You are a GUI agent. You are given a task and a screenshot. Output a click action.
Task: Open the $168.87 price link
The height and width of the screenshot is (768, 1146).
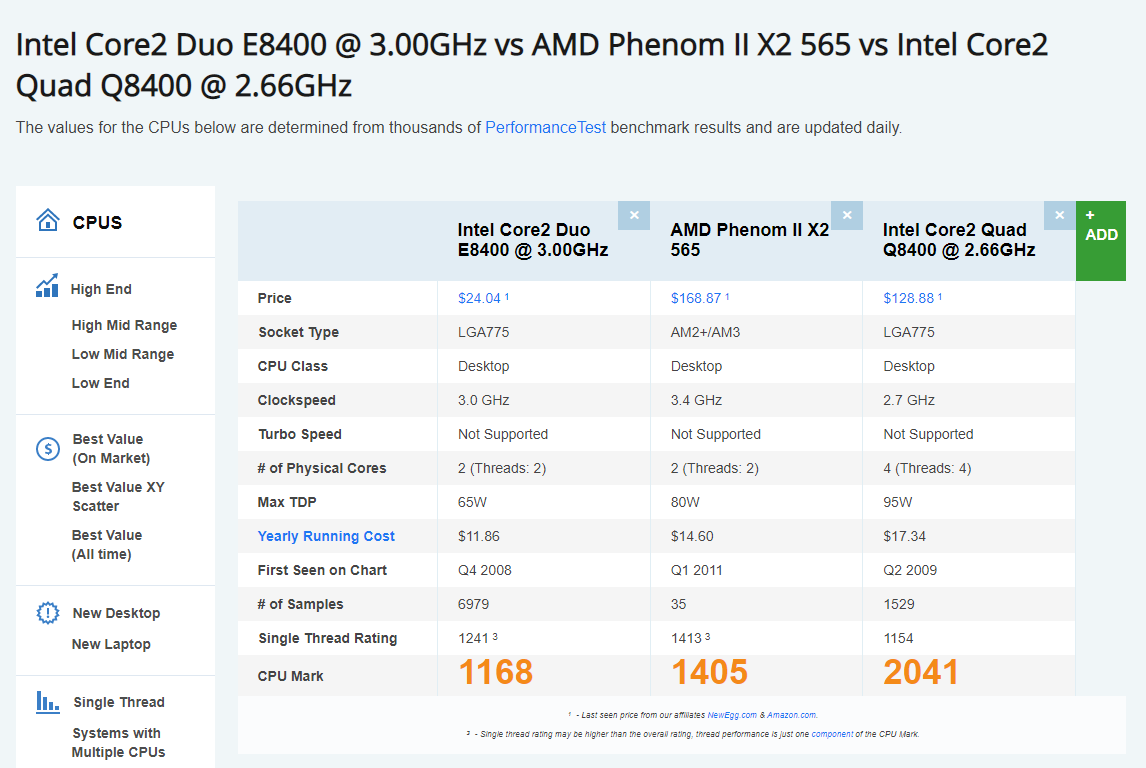[696, 298]
